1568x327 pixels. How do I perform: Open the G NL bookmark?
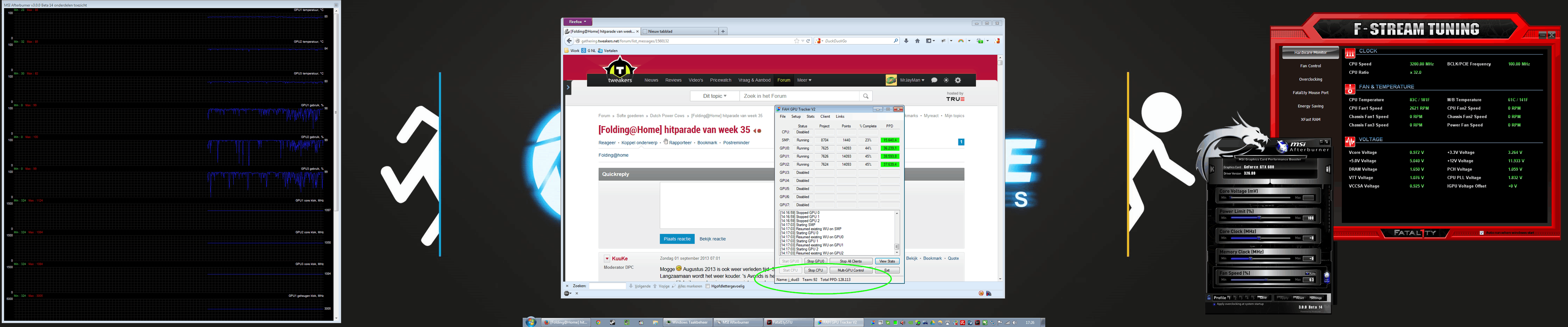point(589,51)
